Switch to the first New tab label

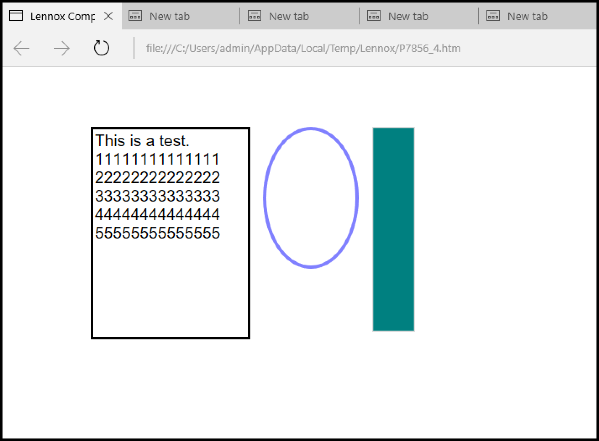click(x=169, y=16)
